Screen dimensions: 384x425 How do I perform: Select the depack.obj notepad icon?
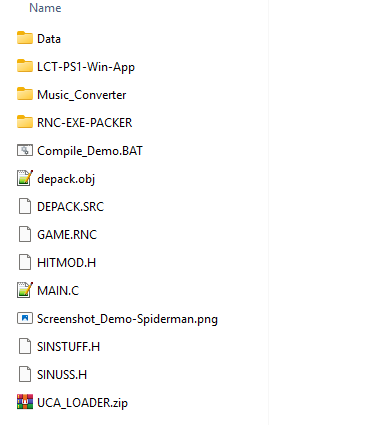point(25,178)
